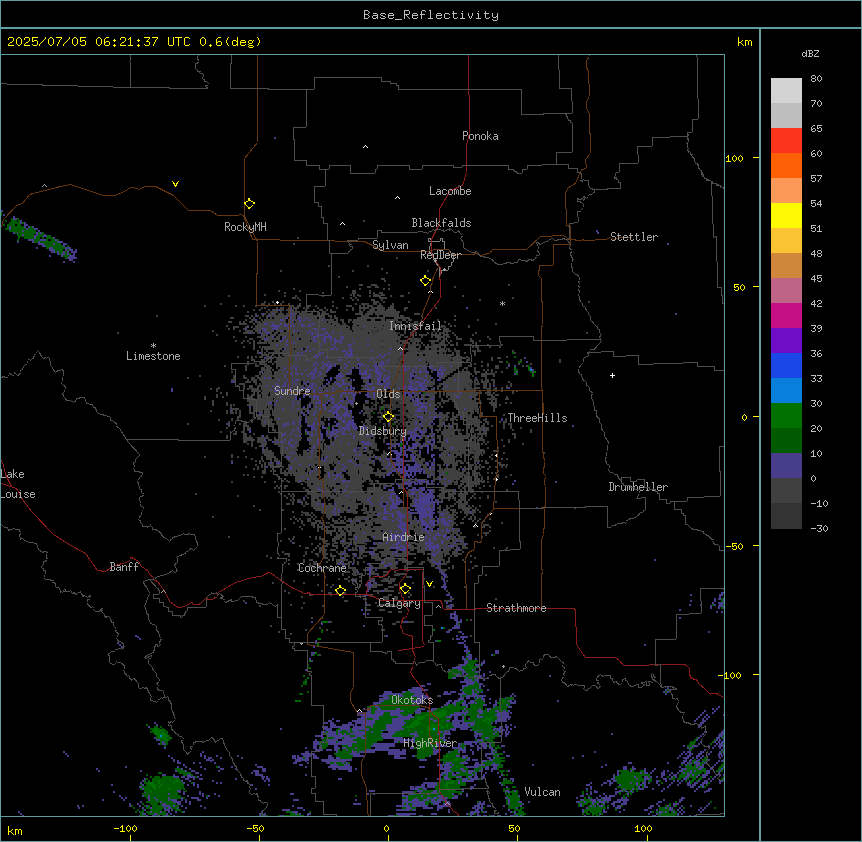862x842 pixels.
Task: Select the Didsbury label
Action: [x=383, y=431]
